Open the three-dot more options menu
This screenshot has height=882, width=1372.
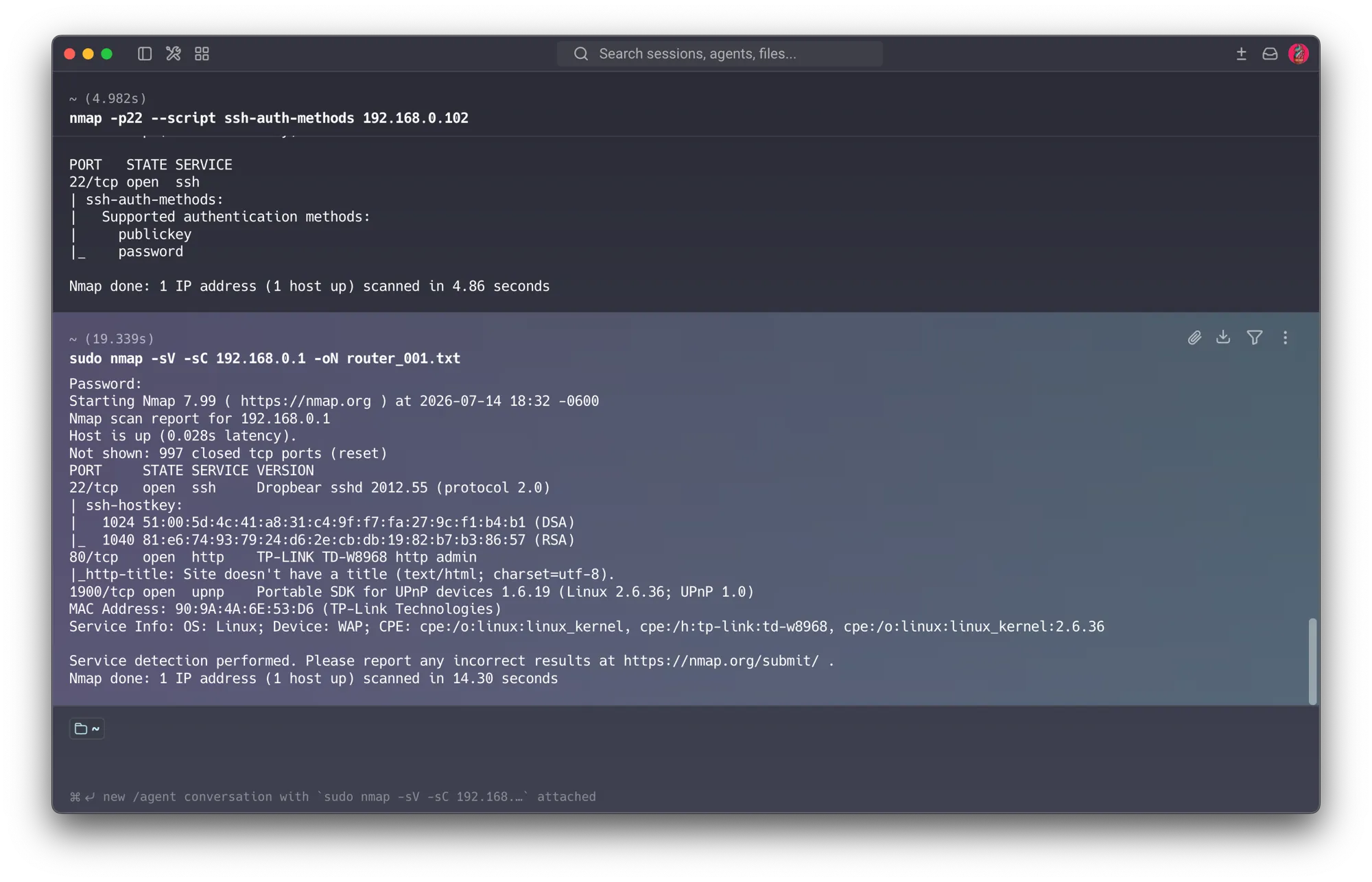point(1285,337)
